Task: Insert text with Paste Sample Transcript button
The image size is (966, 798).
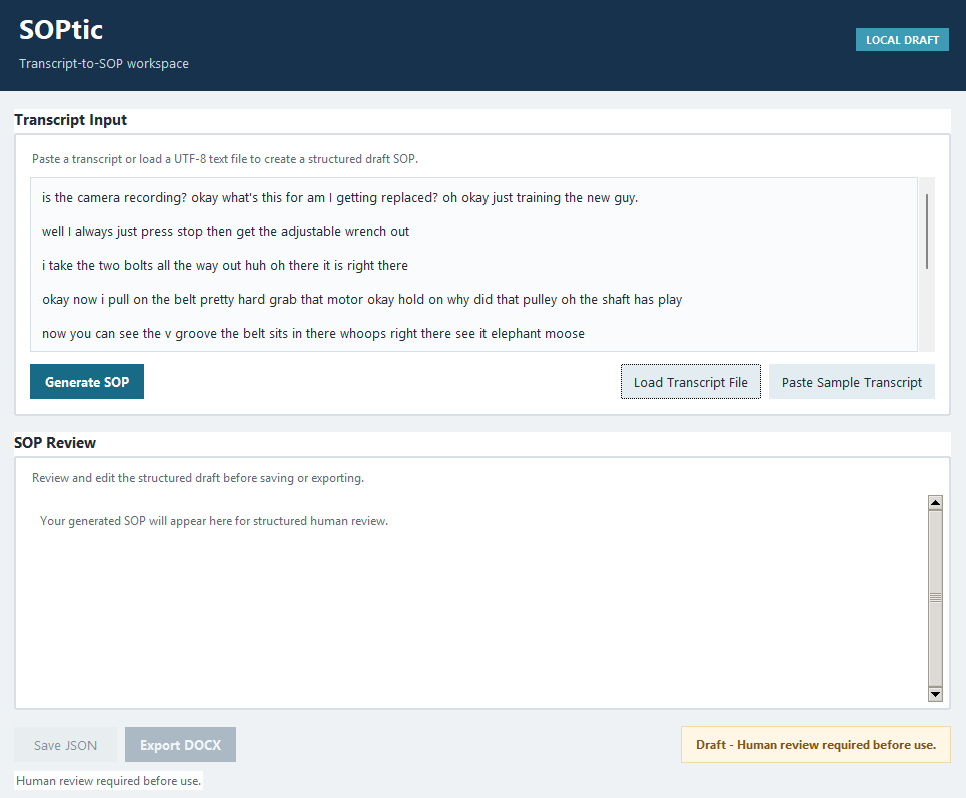Action: [x=851, y=381]
